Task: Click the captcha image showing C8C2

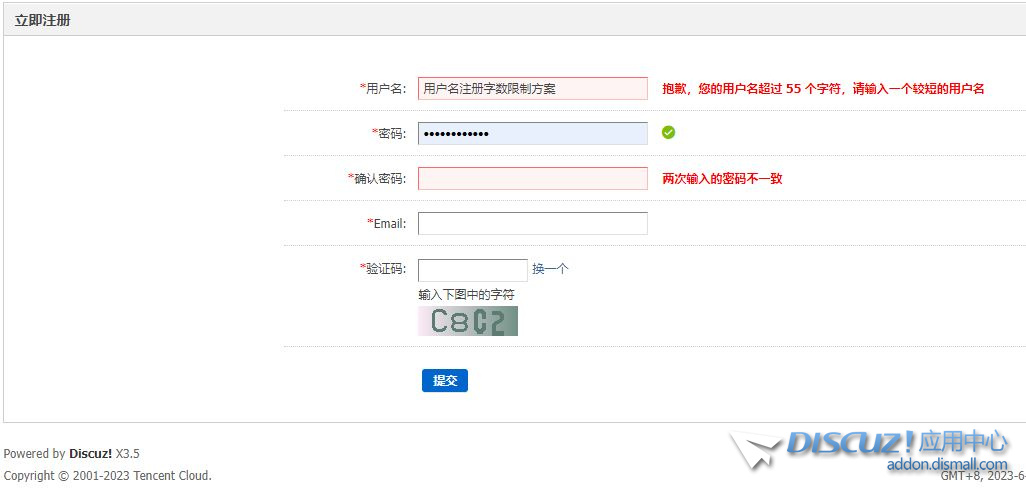Action: pyautogui.click(x=468, y=321)
